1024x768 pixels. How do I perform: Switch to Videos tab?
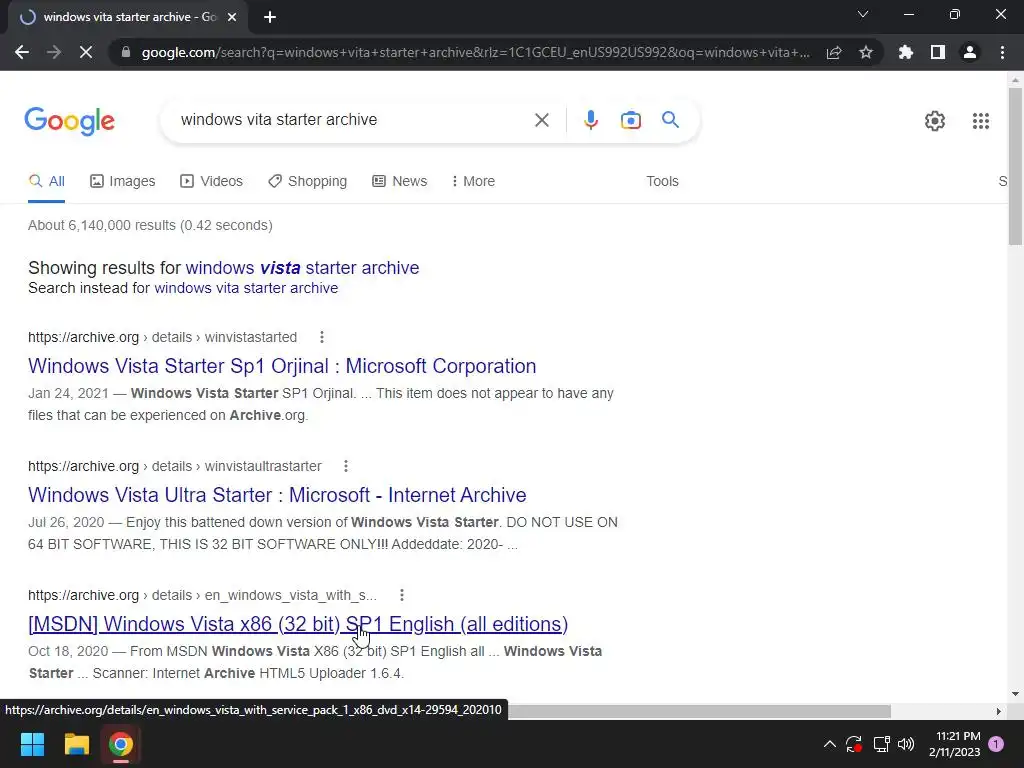coord(212,182)
